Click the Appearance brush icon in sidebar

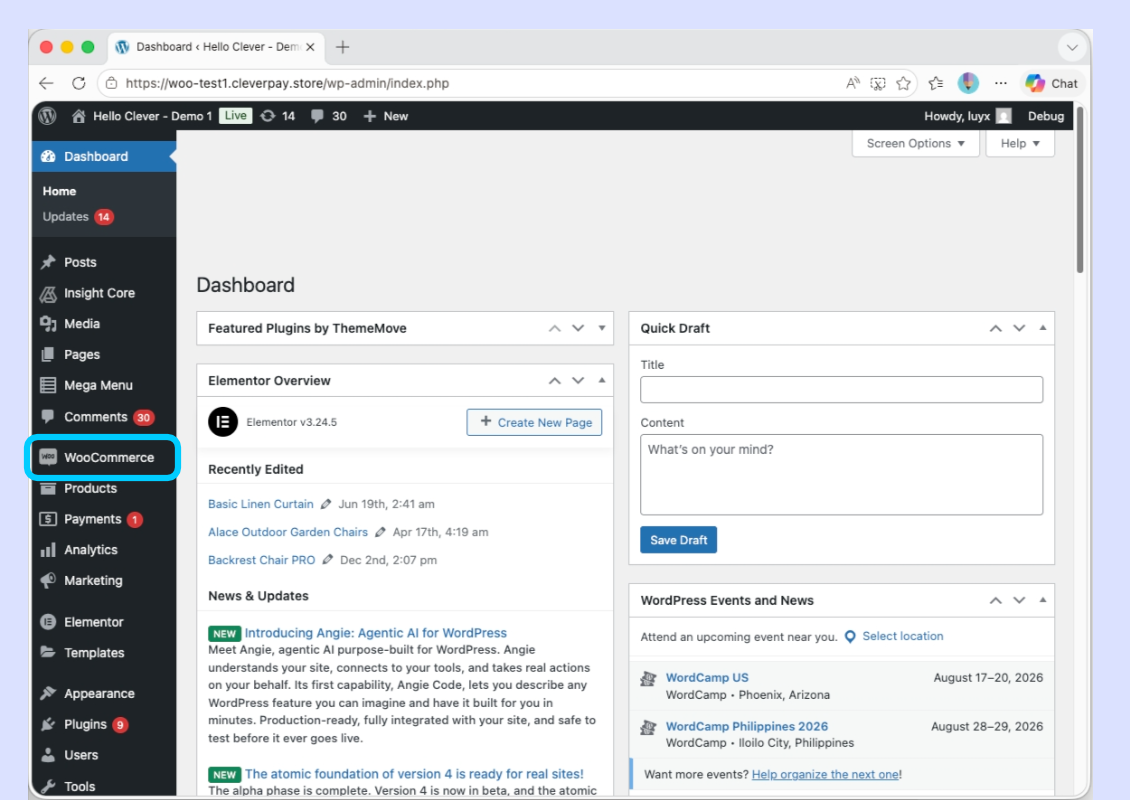coord(48,693)
